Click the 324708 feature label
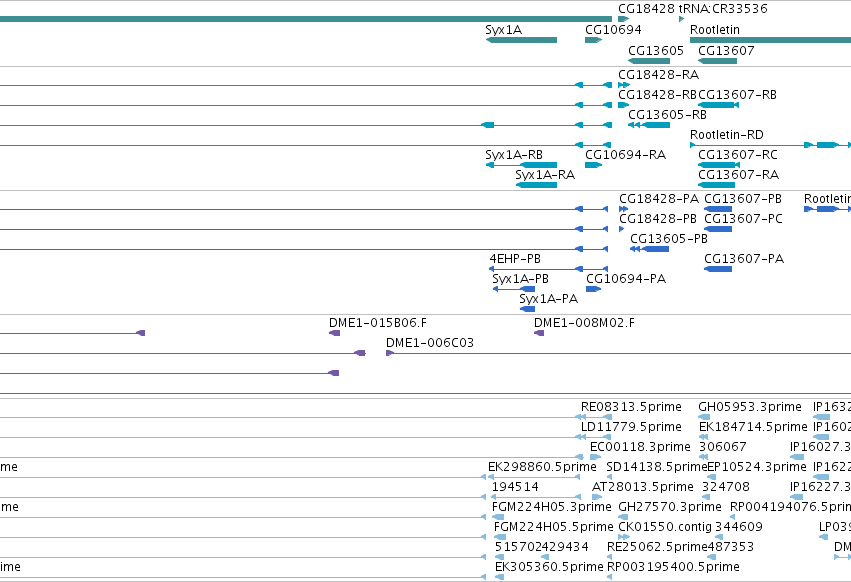The width and height of the screenshot is (851, 582). pos(726,488)
